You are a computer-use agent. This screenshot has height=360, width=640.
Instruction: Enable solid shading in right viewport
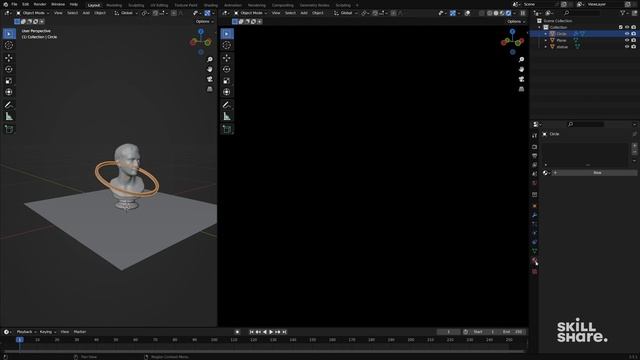pyautogui.click(x=496, y=13)
